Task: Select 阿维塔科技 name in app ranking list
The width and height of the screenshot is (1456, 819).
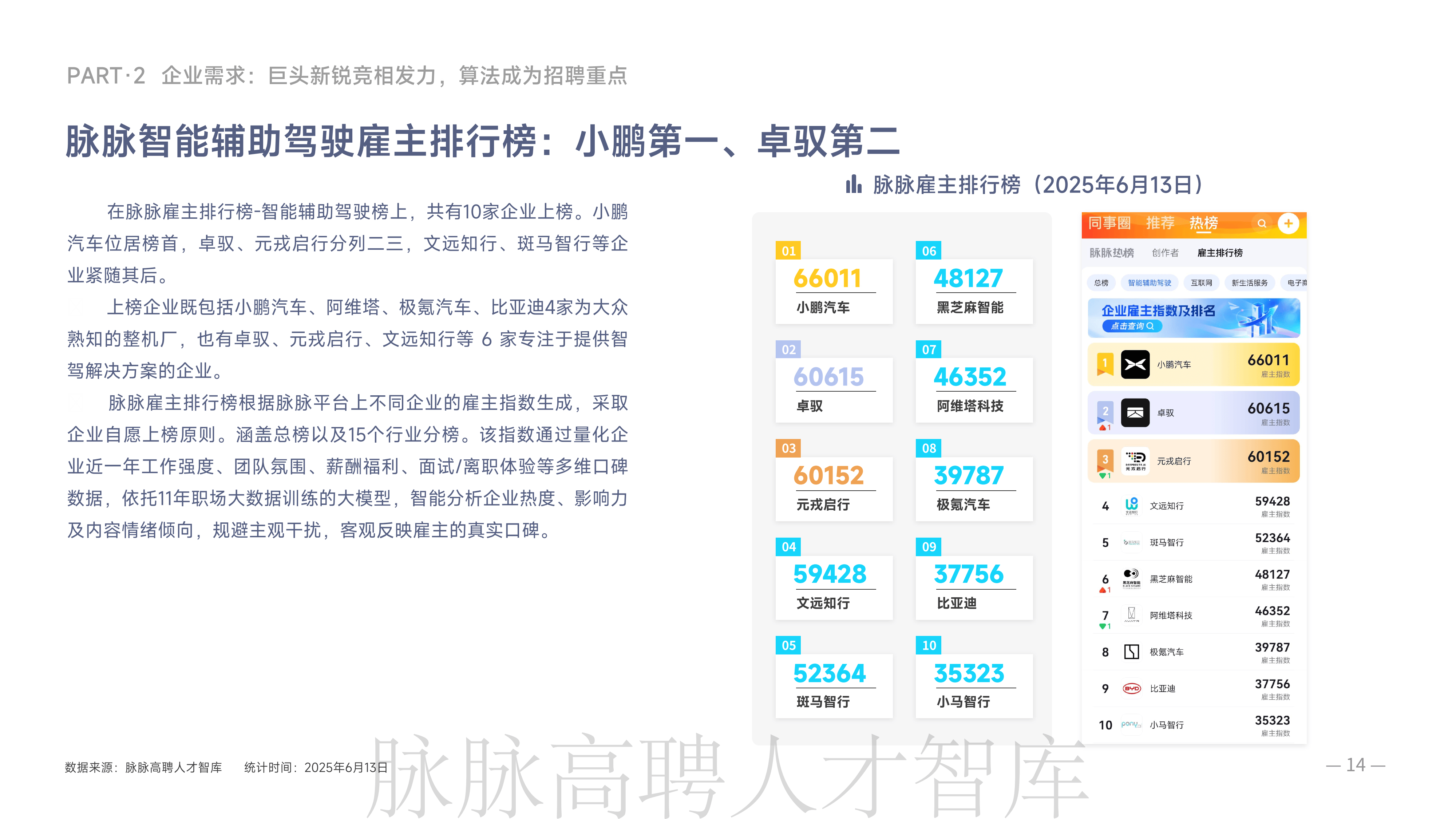Action: point(1171,615)
